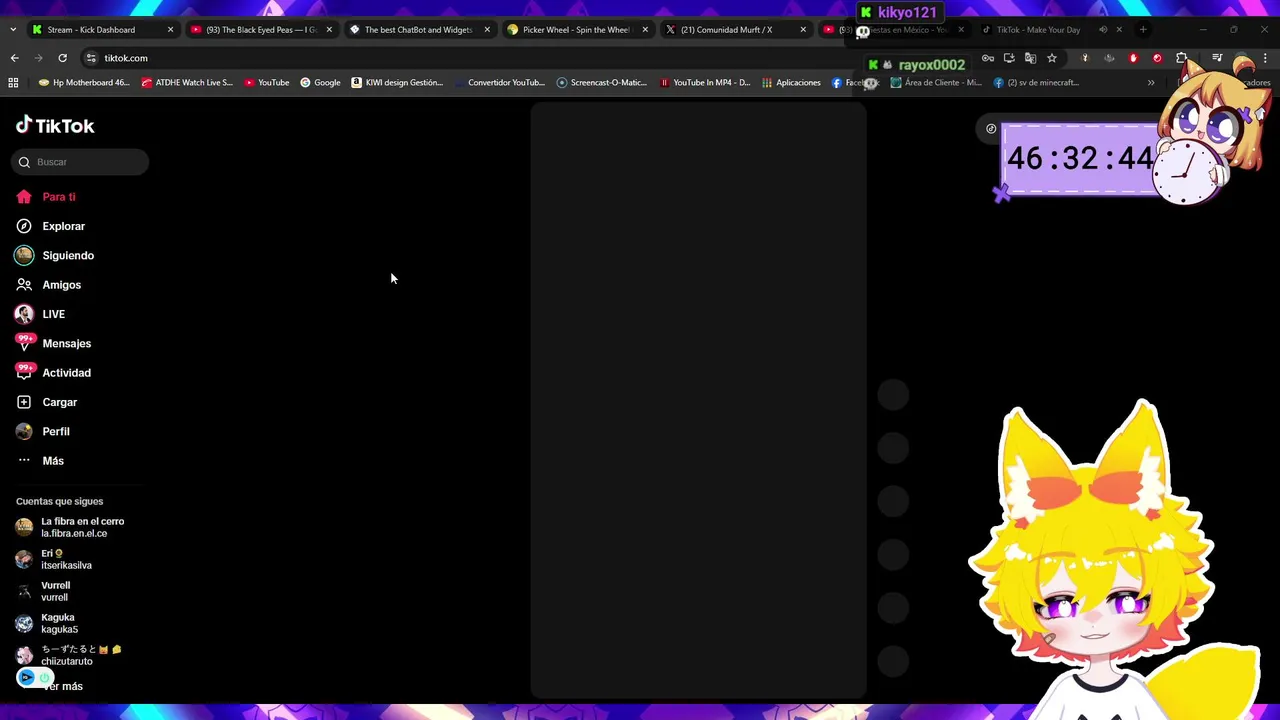Open Área de Cliente bookmark

[x=936, y=83]
